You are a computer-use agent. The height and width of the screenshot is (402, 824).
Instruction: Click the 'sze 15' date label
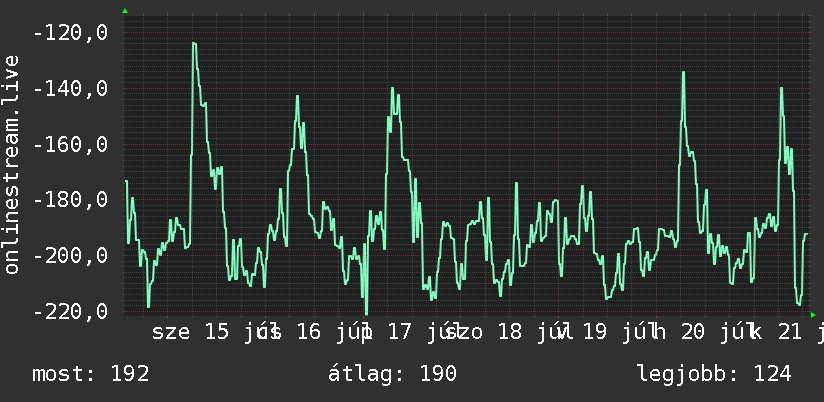point(191,333)
